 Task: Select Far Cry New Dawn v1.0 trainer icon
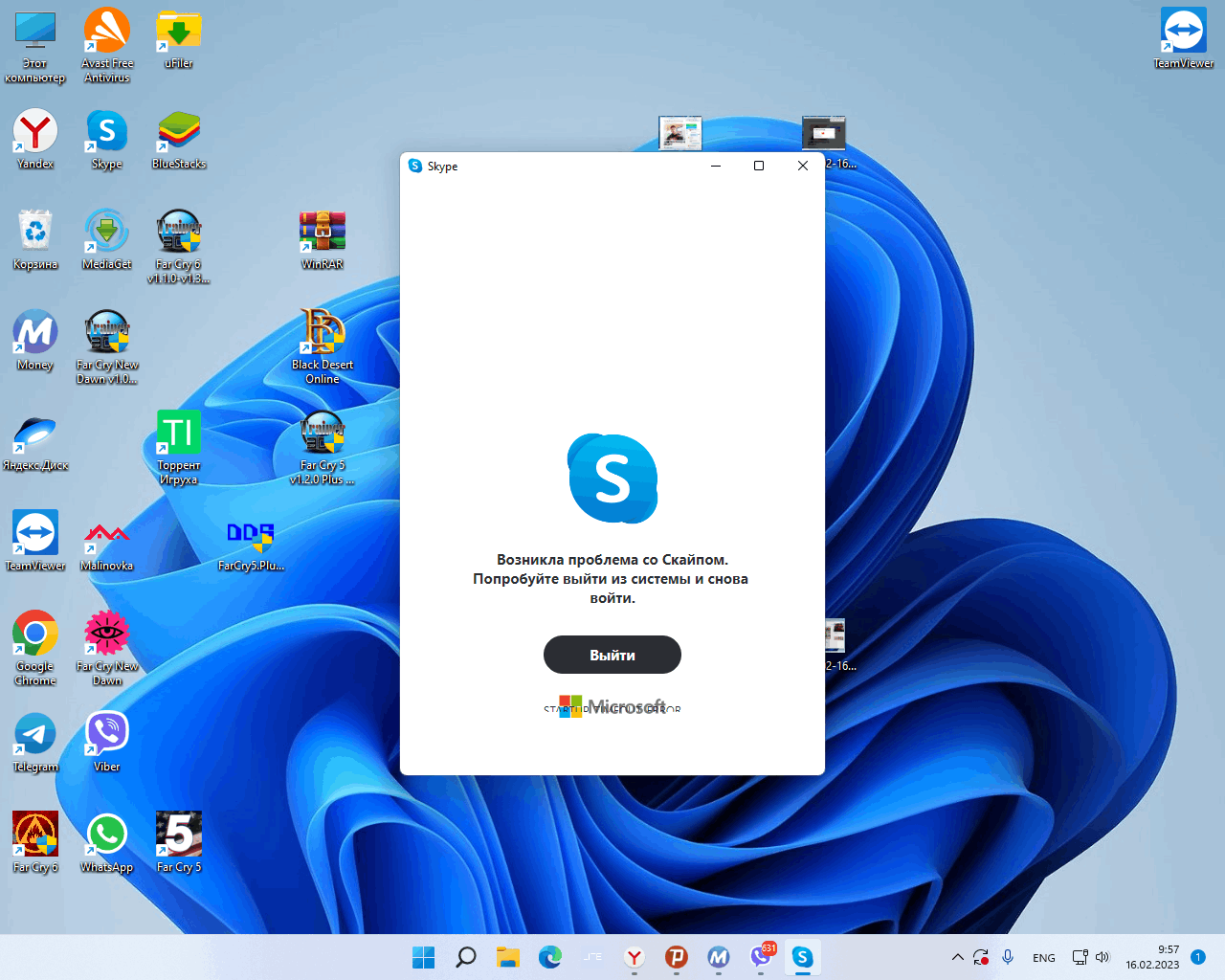coord(107,347)
